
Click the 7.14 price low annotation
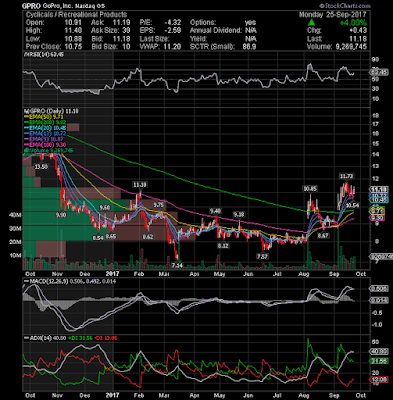[x=178, y=265]
